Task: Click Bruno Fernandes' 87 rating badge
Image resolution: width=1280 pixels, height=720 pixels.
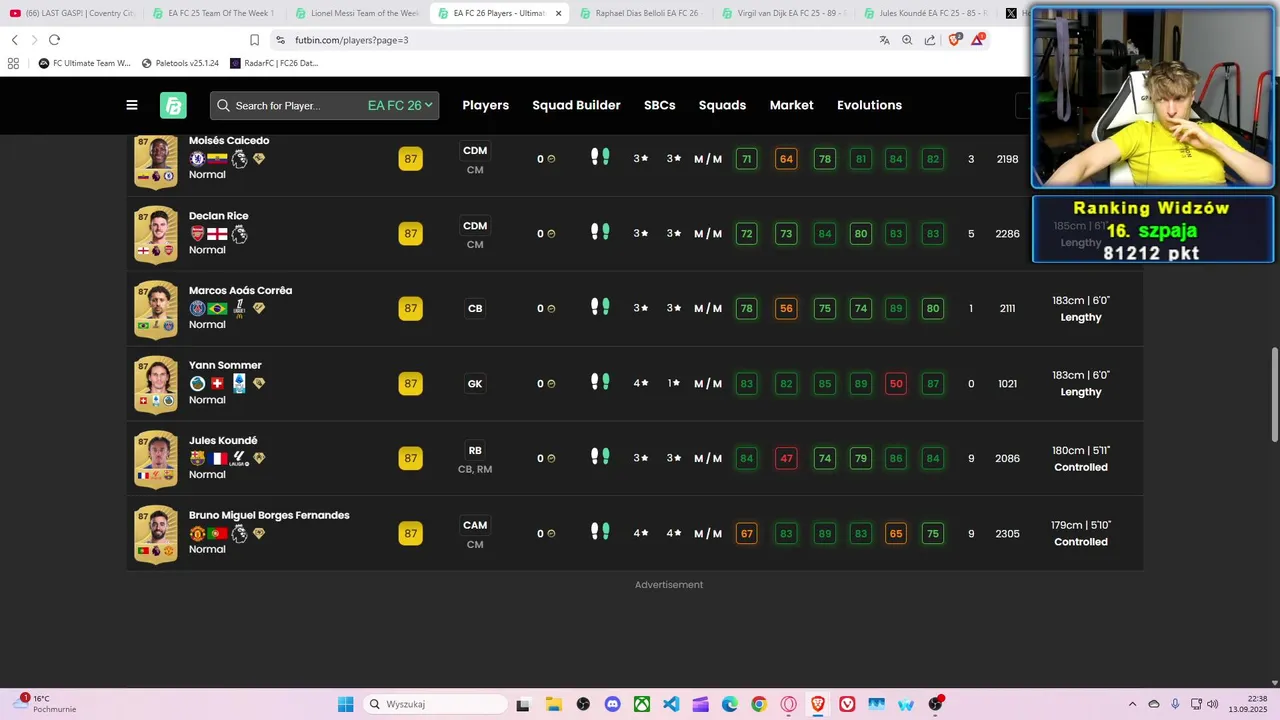Action: pyautogui.click(x=410, y=533)
